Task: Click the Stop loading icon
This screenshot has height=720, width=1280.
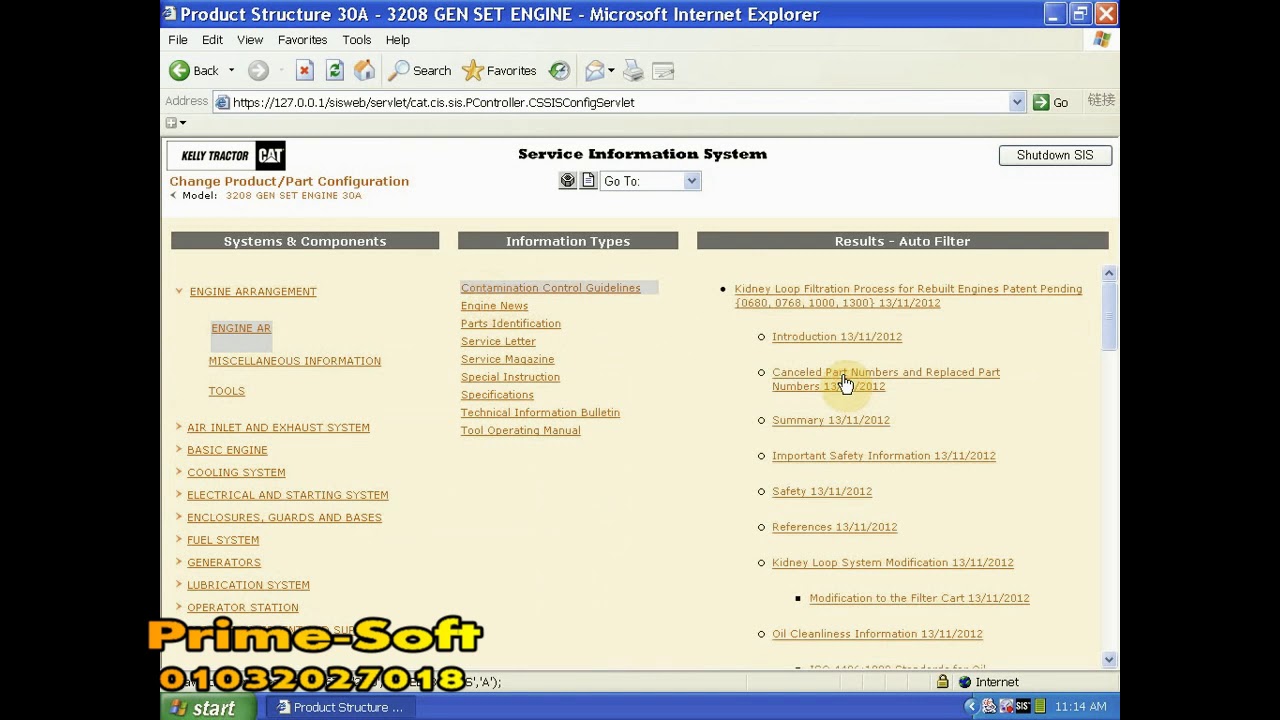Action: pyautogui.click(x=305, y=71)
